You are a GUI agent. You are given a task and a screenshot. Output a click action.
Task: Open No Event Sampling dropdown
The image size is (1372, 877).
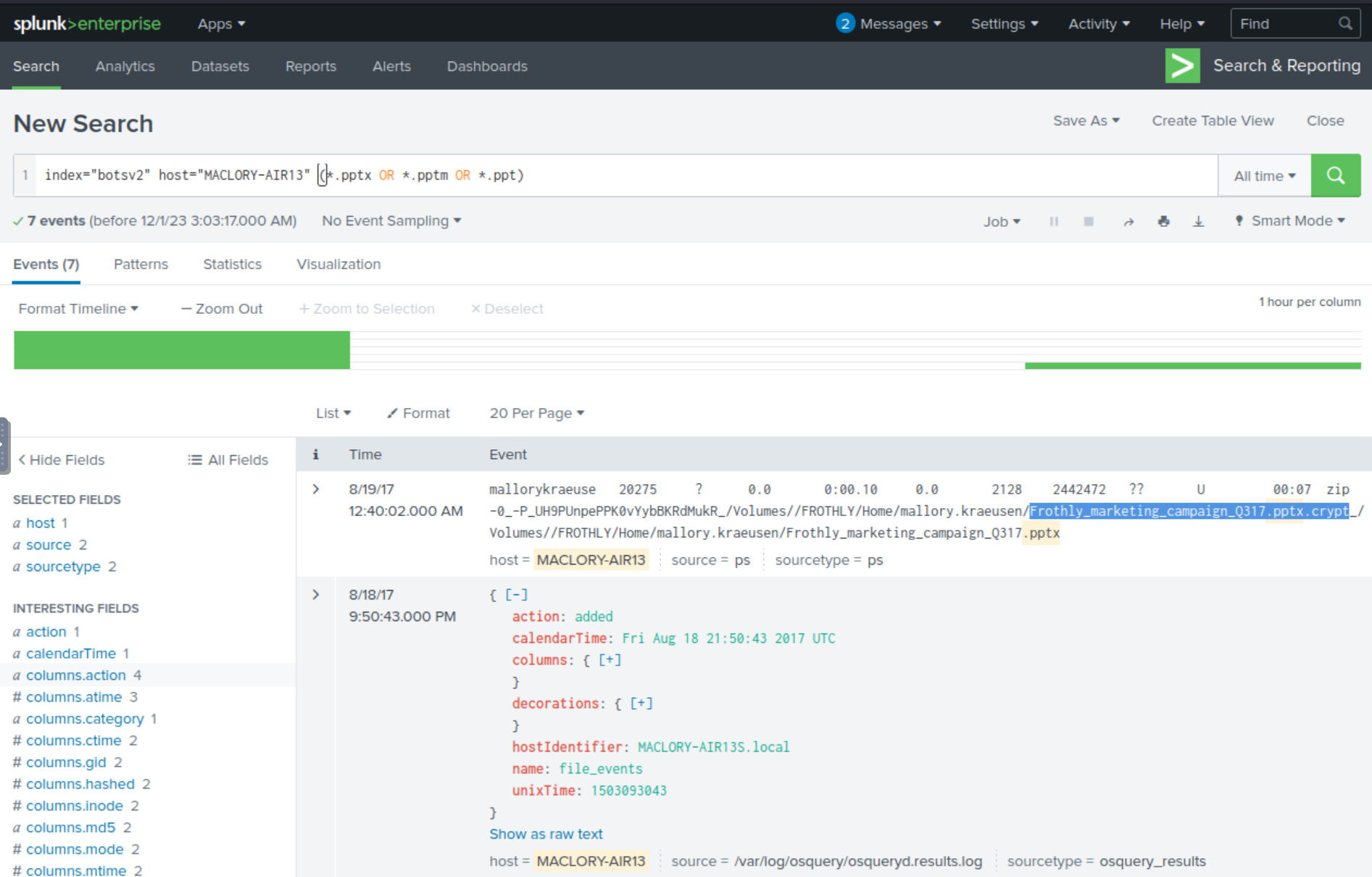coord(391,221)
